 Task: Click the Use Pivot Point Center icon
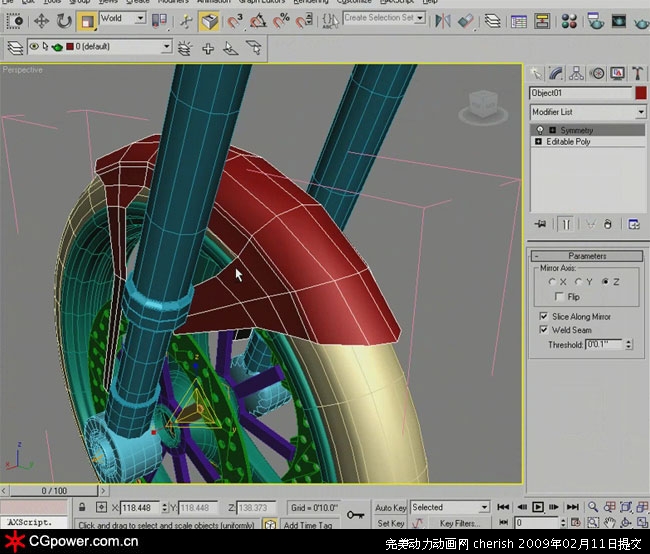click(160, 21)
